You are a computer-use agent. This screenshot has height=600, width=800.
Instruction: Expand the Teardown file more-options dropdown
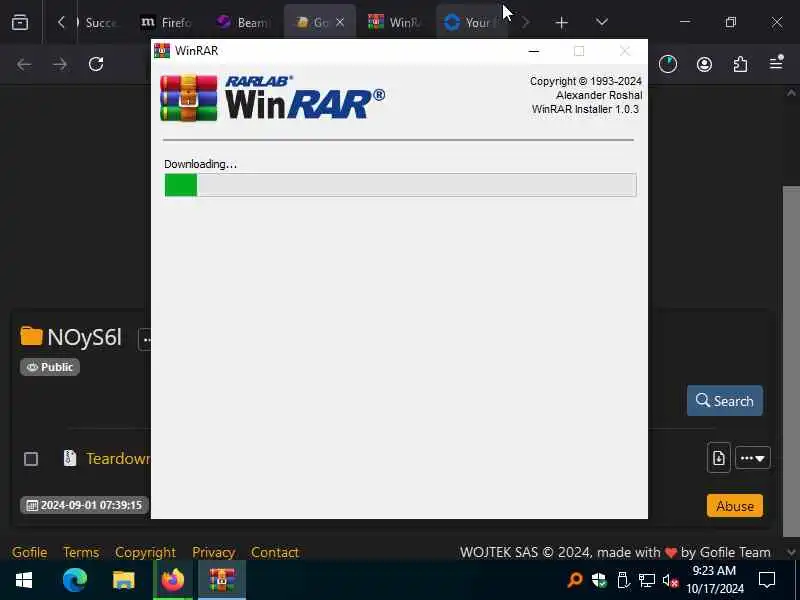(x=753, y=458)
